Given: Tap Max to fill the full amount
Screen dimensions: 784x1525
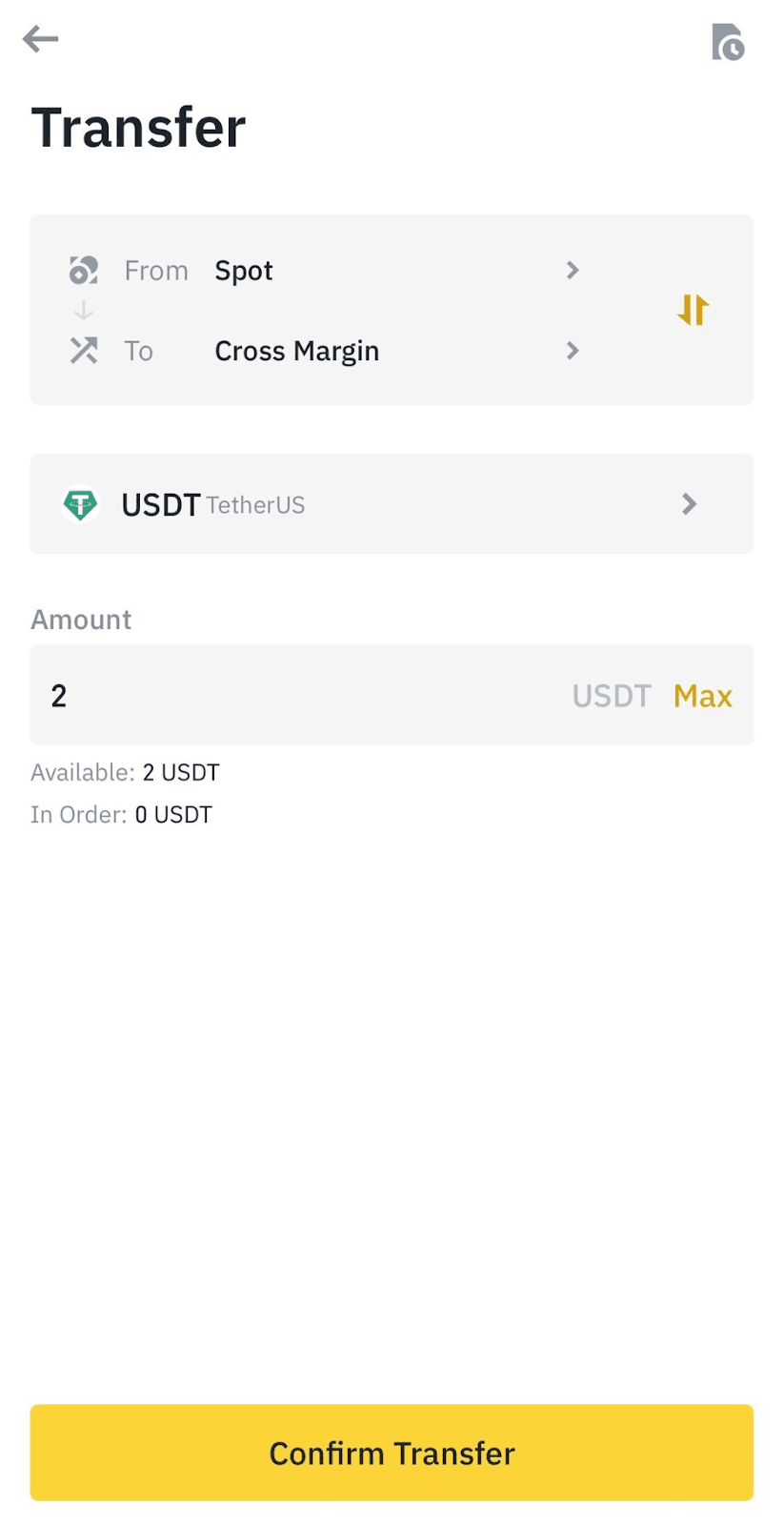Looking at the screenshot, I should (x=702, y=696).
